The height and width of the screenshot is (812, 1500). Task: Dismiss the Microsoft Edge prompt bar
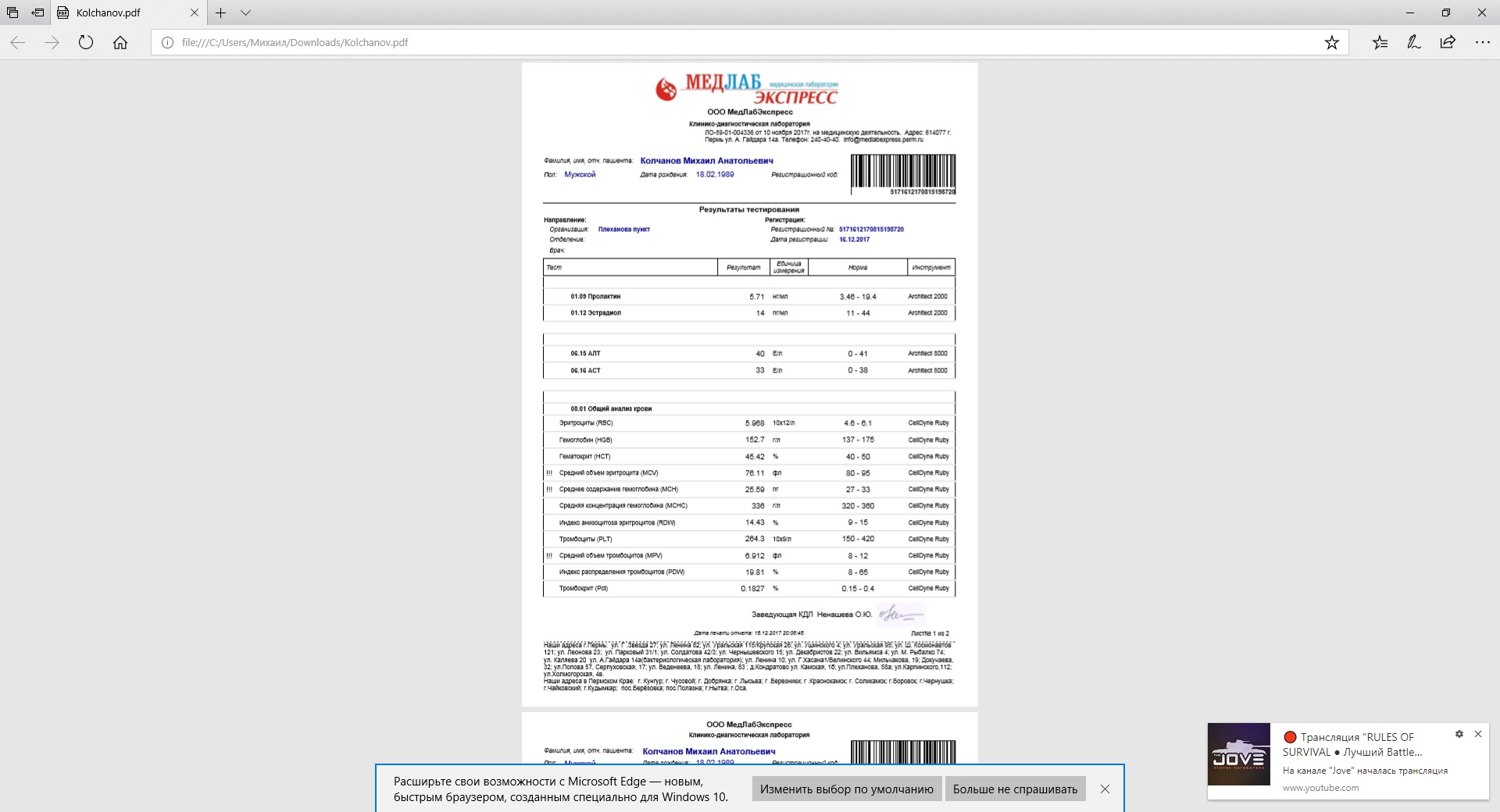point(1105,789)
